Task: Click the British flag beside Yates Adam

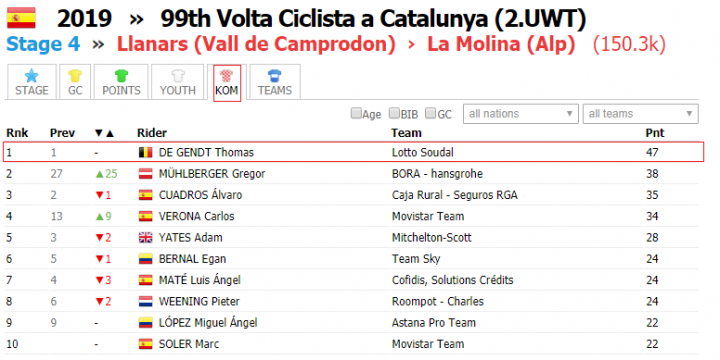Action: tap(146, 238)
